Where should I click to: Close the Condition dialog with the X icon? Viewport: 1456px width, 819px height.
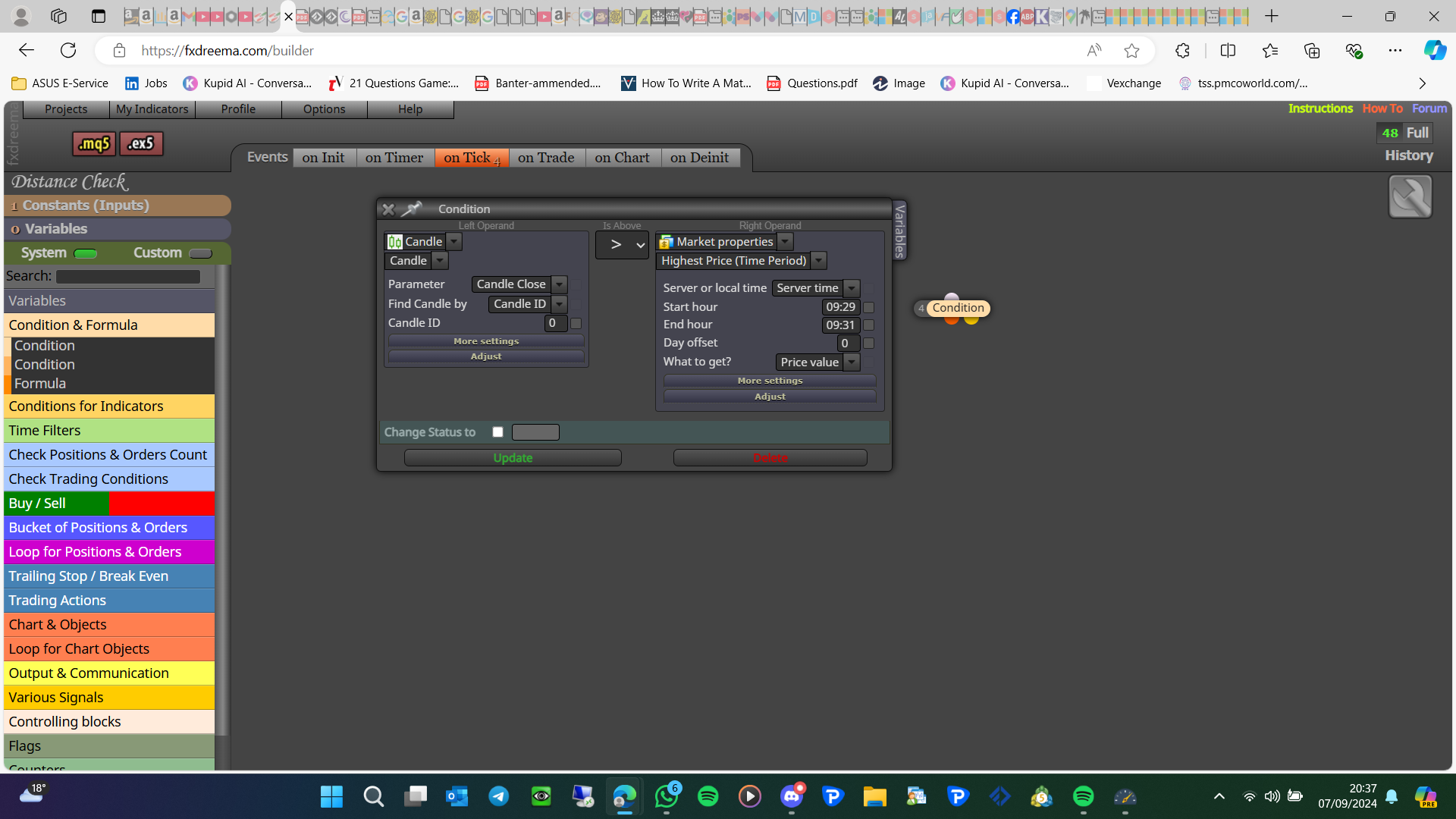click(x=388, y=209)
